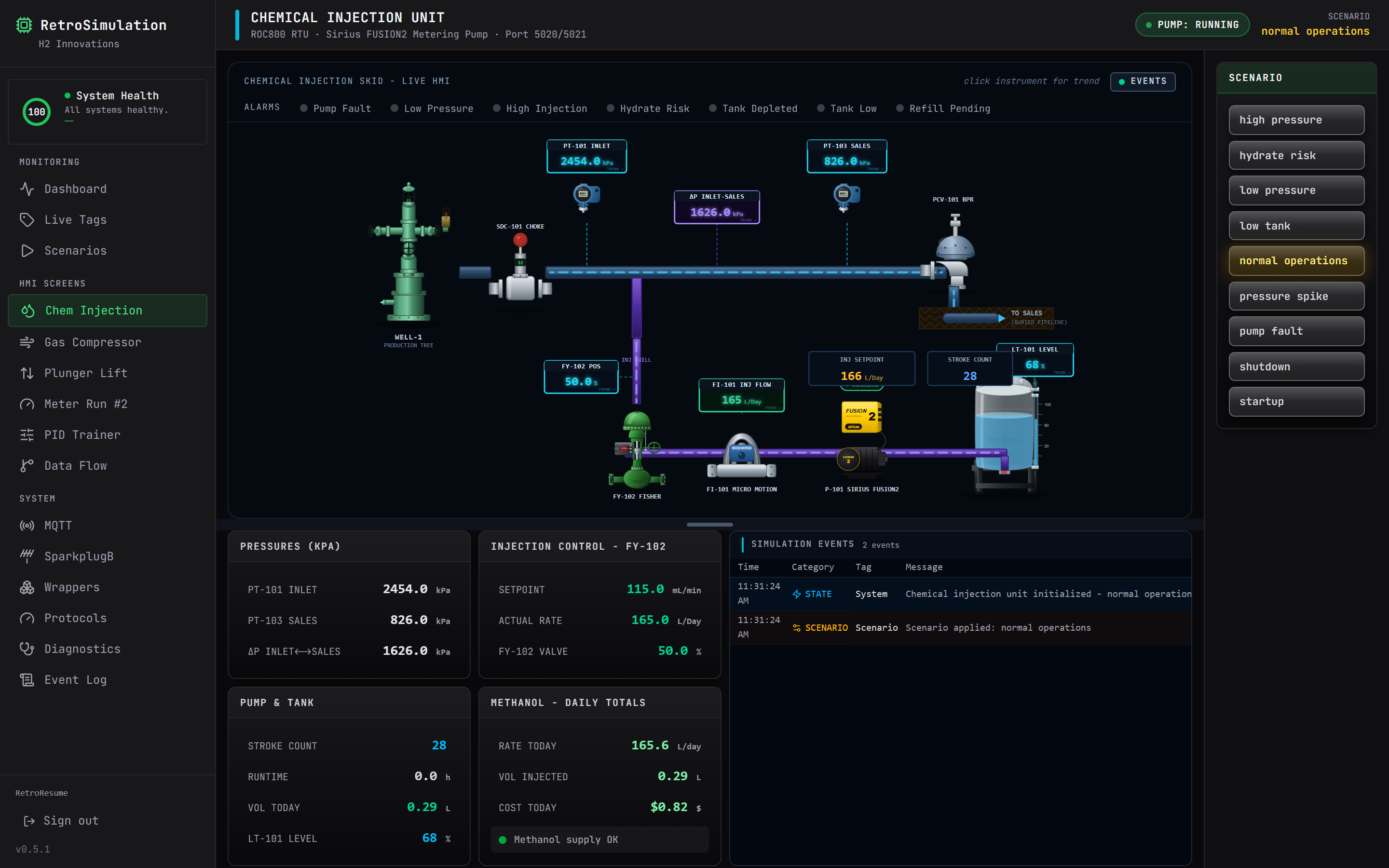
Task: Apply the low pressure scenario
Action: pyautogui.click(x=1296, y=190)
